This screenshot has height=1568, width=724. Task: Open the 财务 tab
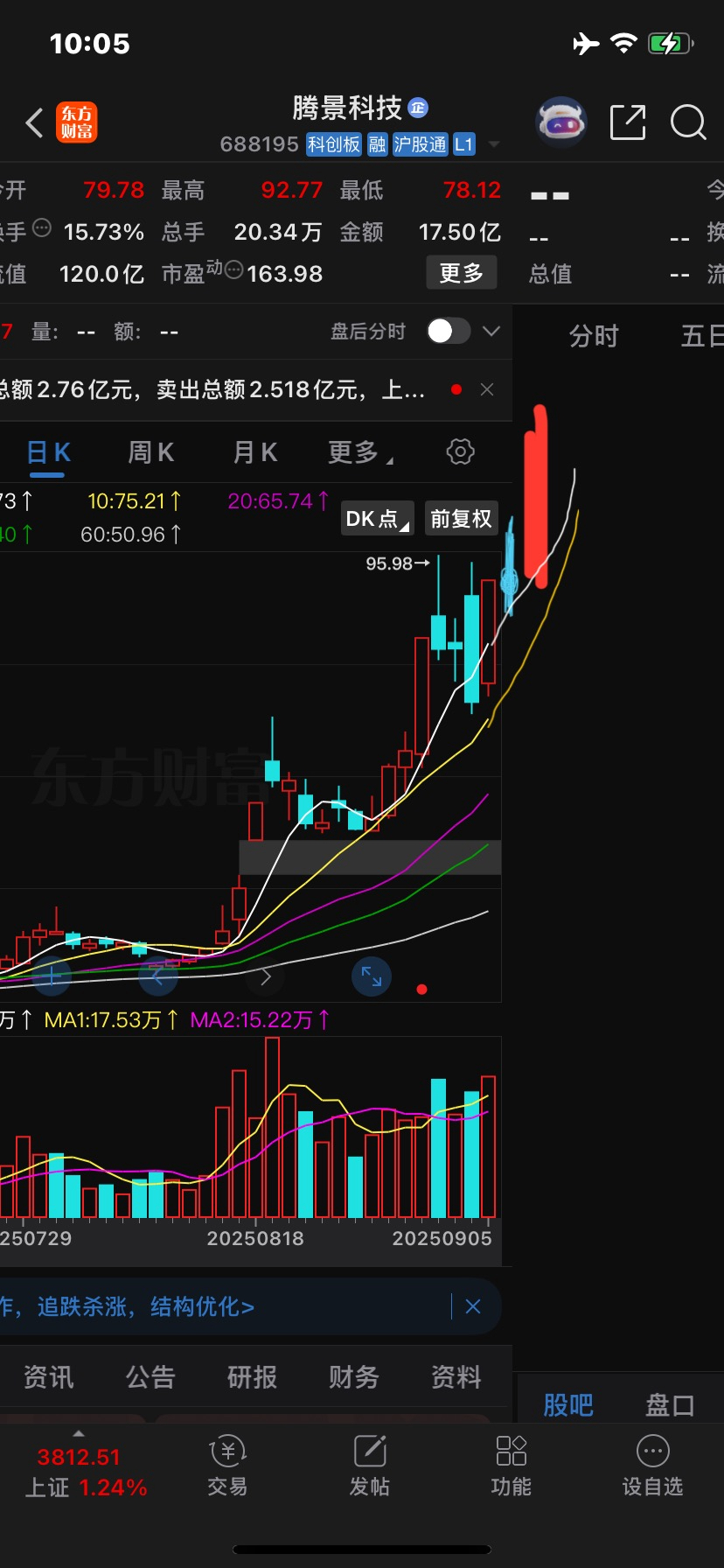(354, 1377)
